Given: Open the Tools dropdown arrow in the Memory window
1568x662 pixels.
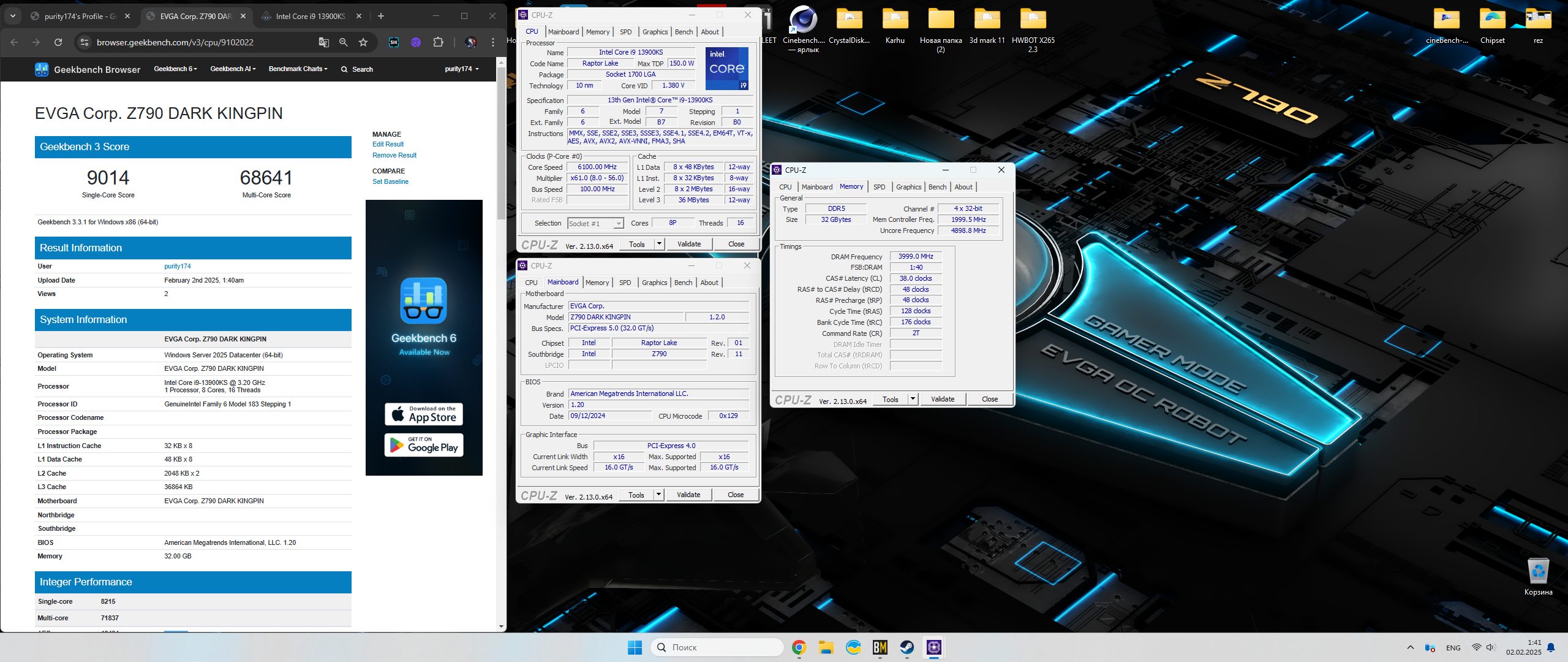Looking at the screenshot, I should [x=913, y=399].
